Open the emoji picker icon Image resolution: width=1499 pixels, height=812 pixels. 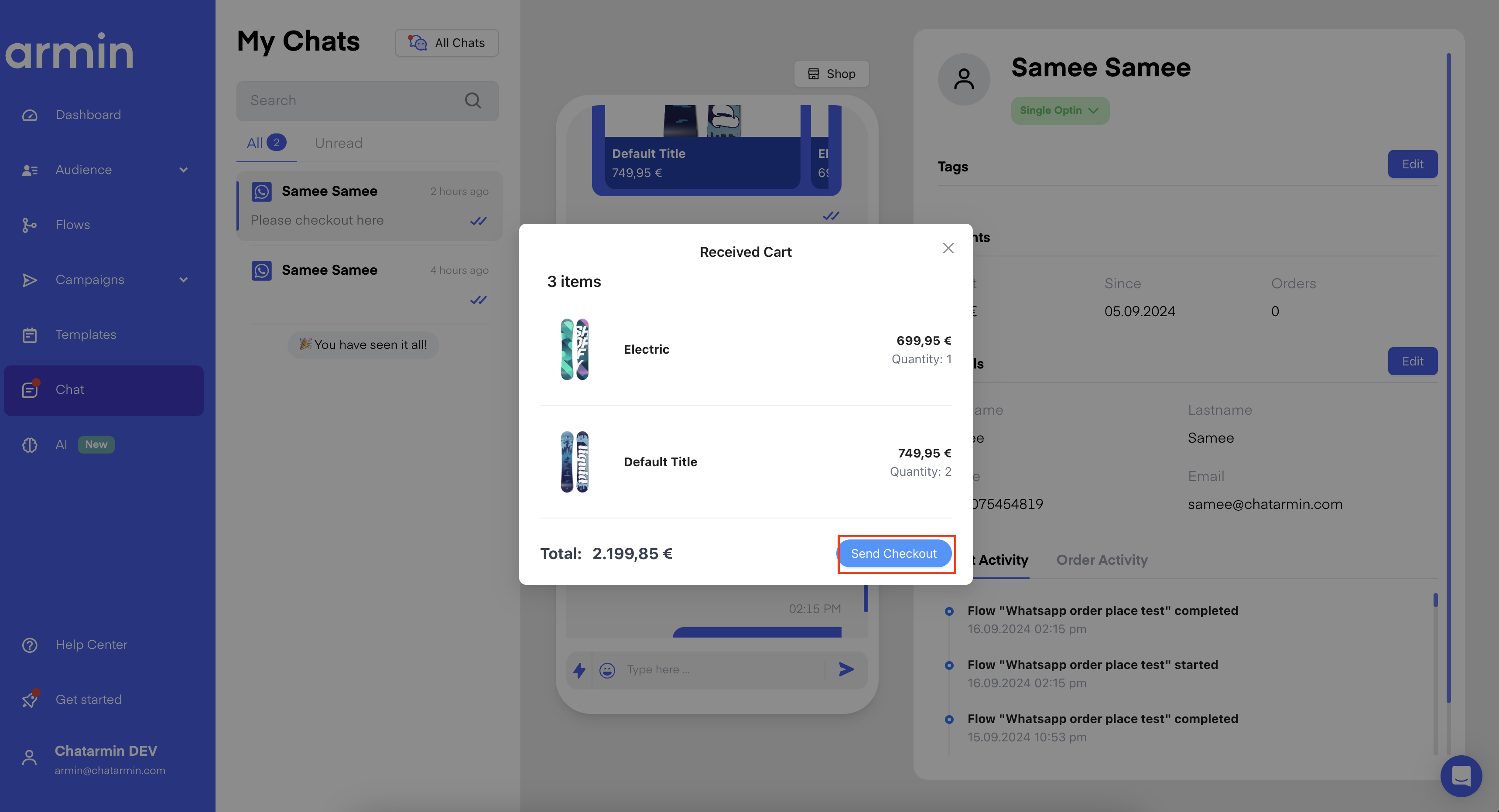[x=607, y=670]
